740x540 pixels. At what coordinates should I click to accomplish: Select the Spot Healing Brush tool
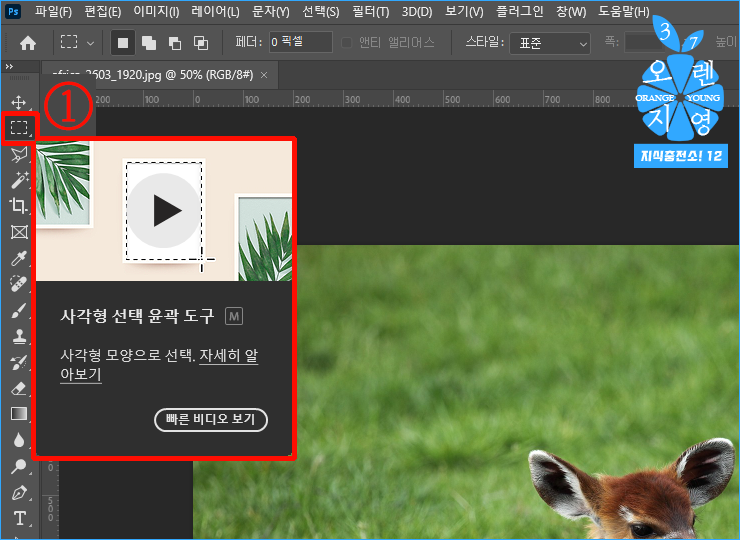point(19,284)
